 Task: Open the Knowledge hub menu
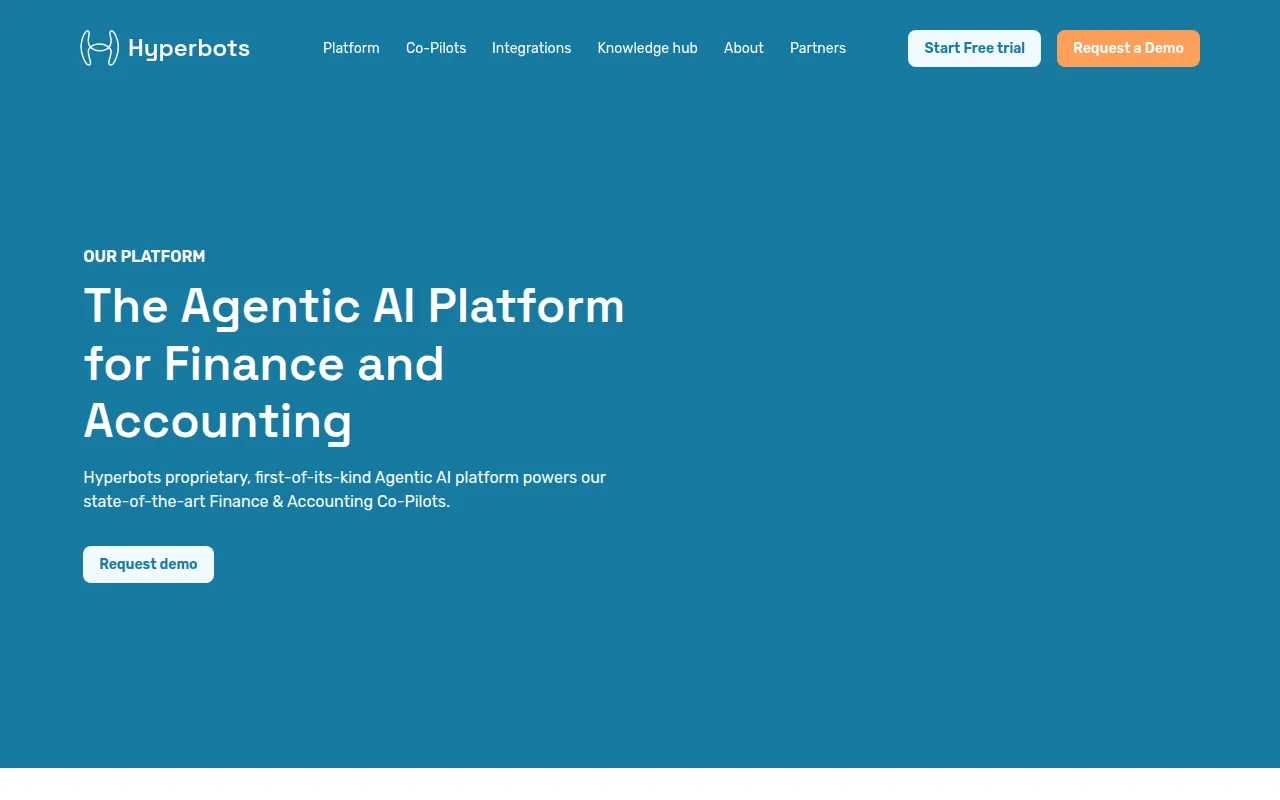[648, 48]
